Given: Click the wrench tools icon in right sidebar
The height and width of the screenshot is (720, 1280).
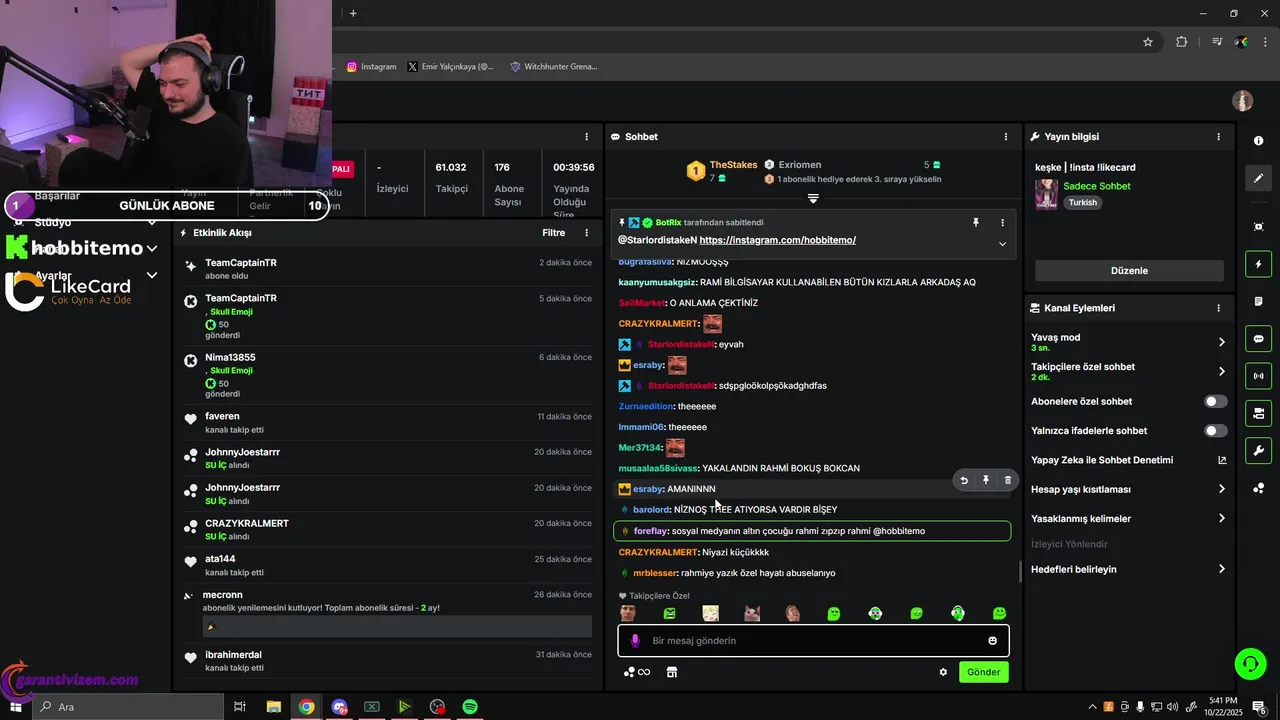Looking at the screenshot, I should click(1258, 450).
